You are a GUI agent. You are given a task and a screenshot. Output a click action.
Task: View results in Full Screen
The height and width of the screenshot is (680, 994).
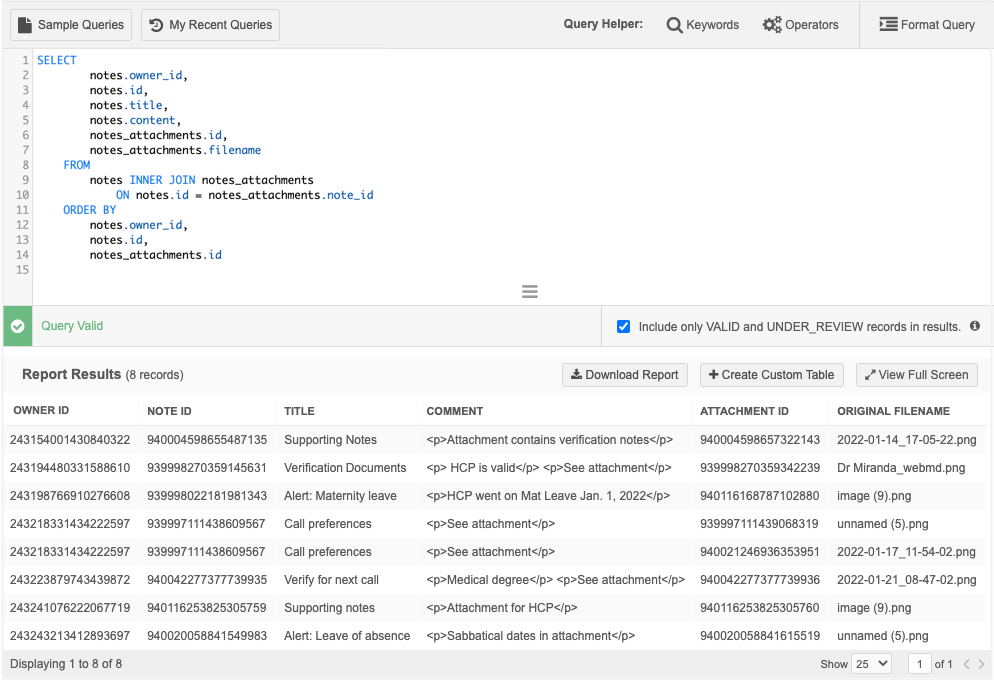click(x=916, y=375)
